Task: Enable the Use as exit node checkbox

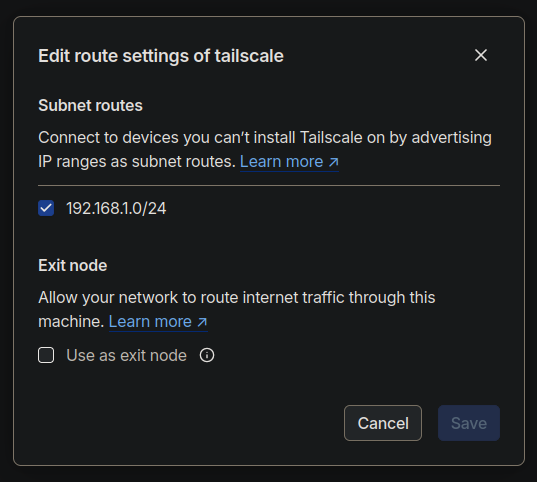Action: click(46, 355)
